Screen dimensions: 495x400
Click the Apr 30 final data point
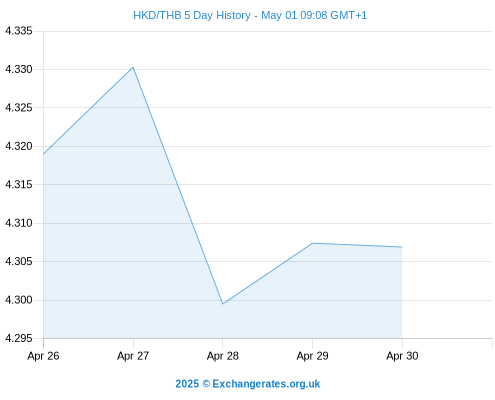click(402, 247)
